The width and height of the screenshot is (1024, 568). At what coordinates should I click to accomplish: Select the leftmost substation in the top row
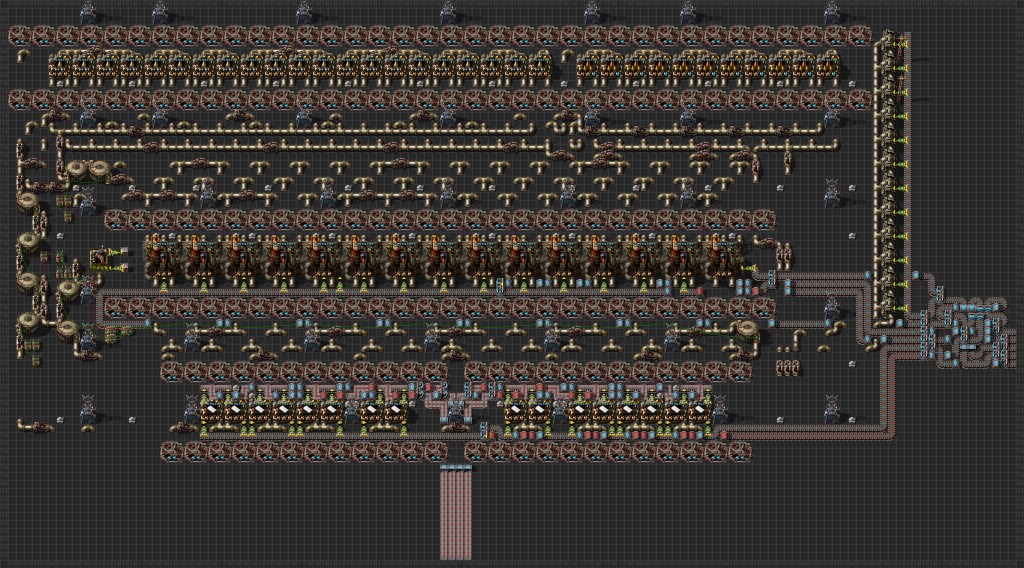(x=88, y=12)
